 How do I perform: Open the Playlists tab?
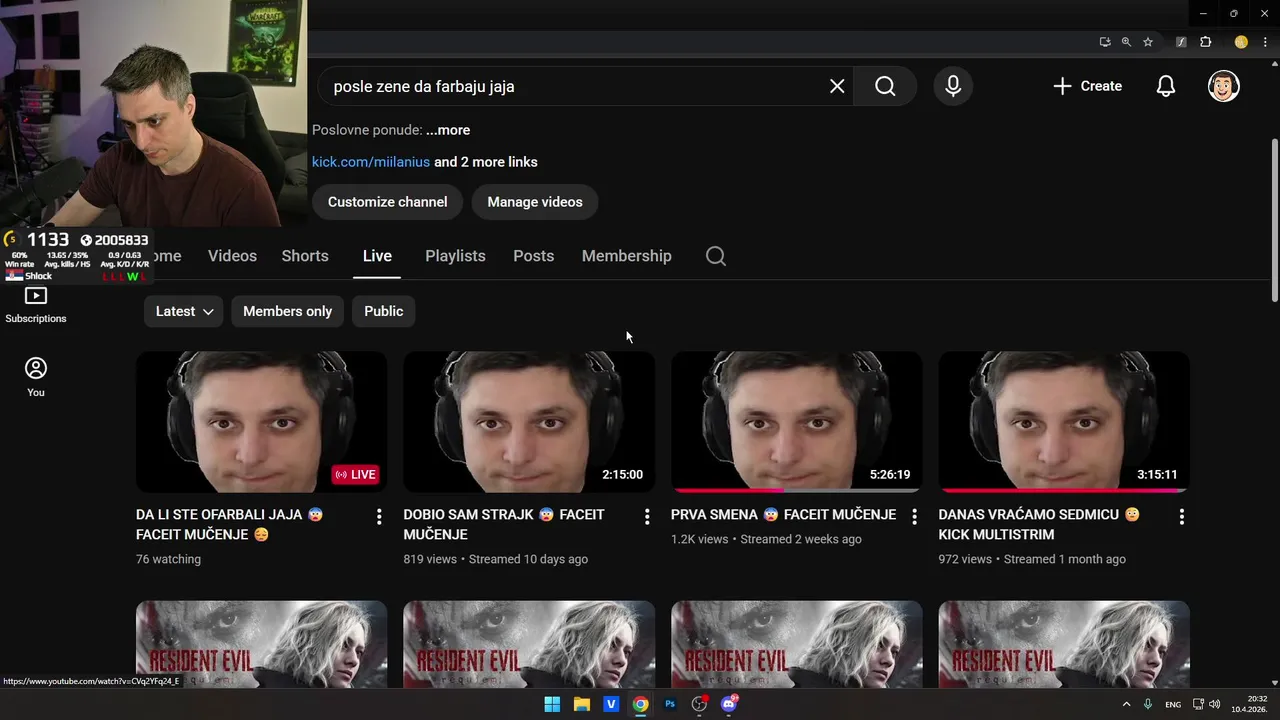pos(455,256)
